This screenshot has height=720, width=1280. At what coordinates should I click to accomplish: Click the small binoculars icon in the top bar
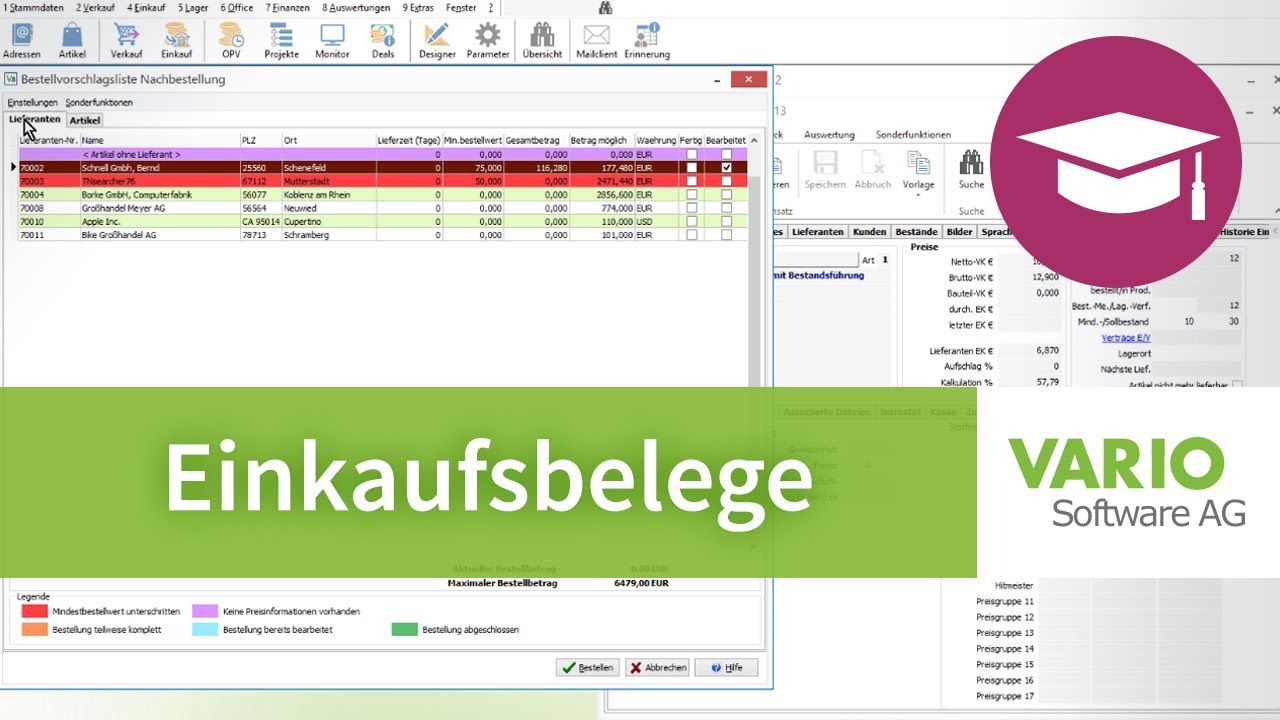[x=605, y=8]
